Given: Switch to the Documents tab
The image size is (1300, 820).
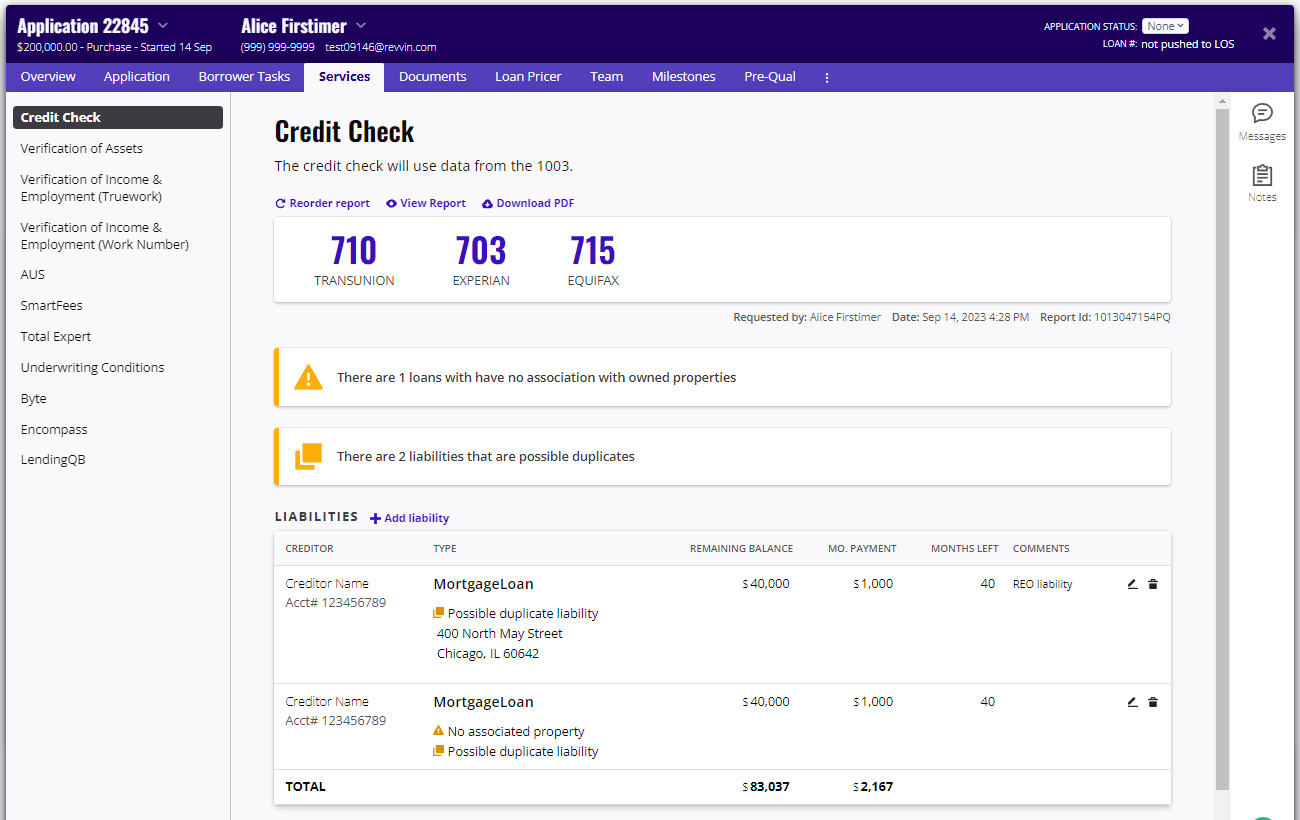Looking at the screenshot, I should [432, 77].
